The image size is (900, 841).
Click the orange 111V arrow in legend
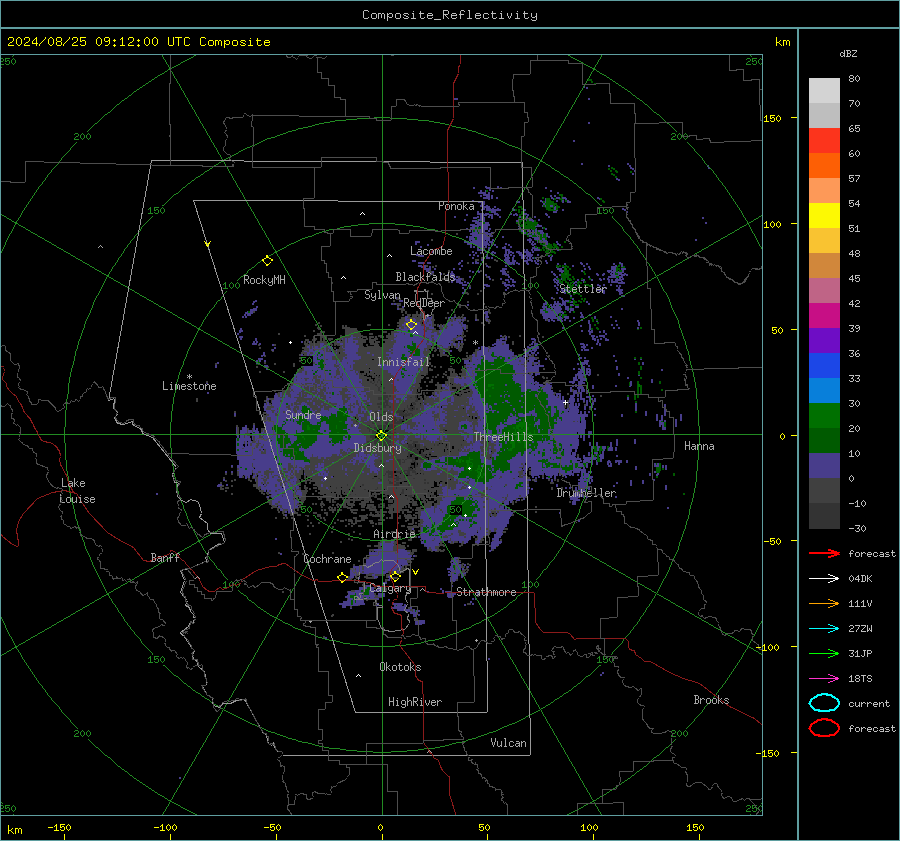(824, 603)
